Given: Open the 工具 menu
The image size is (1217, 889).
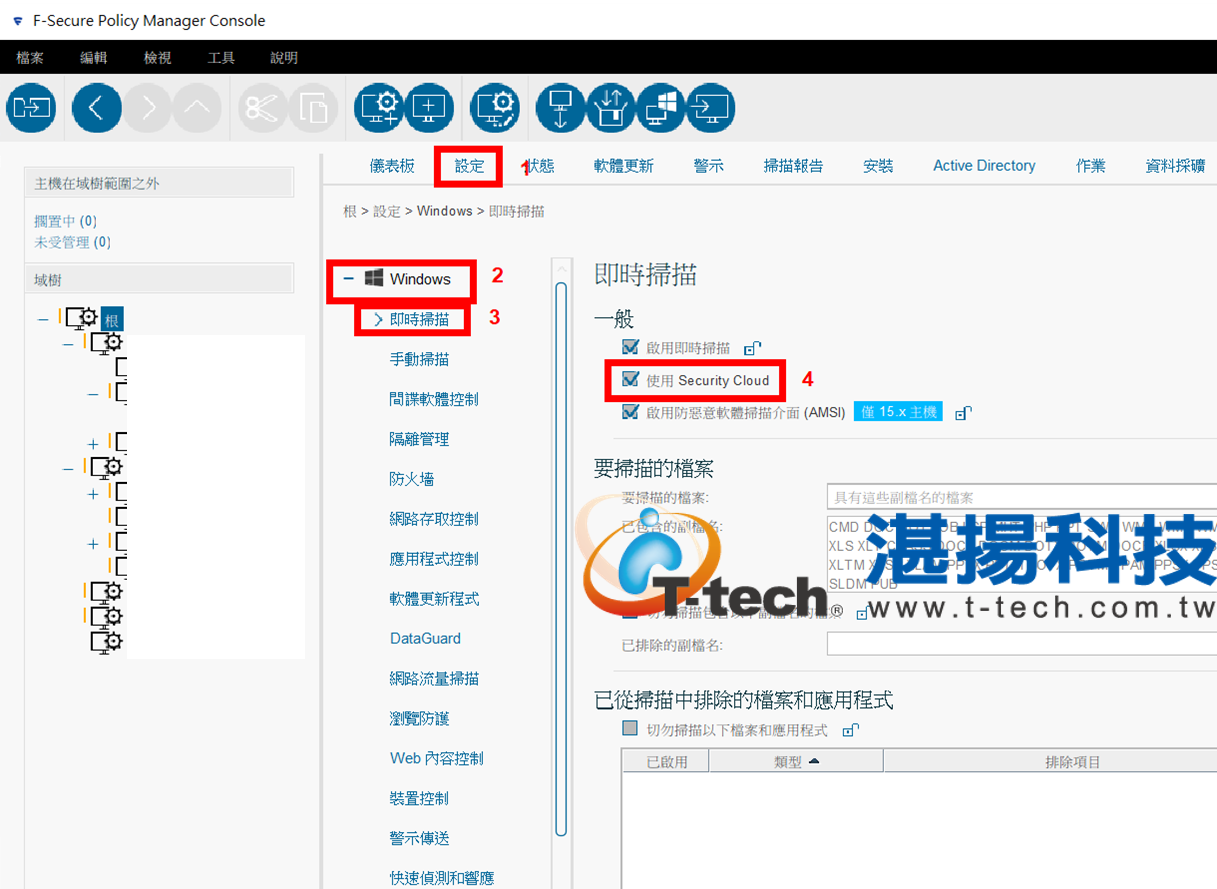Looking at the screenshot, I should (221, 58).
